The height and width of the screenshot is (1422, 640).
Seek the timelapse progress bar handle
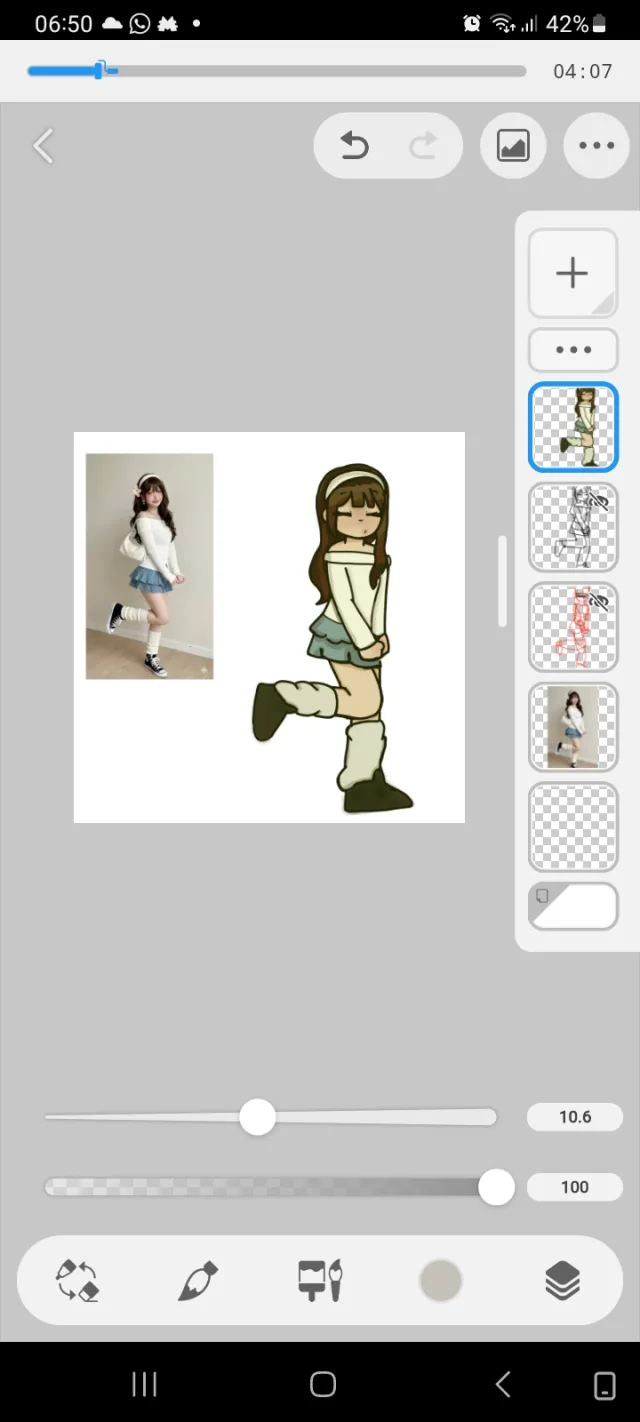[x=99, y=70]
